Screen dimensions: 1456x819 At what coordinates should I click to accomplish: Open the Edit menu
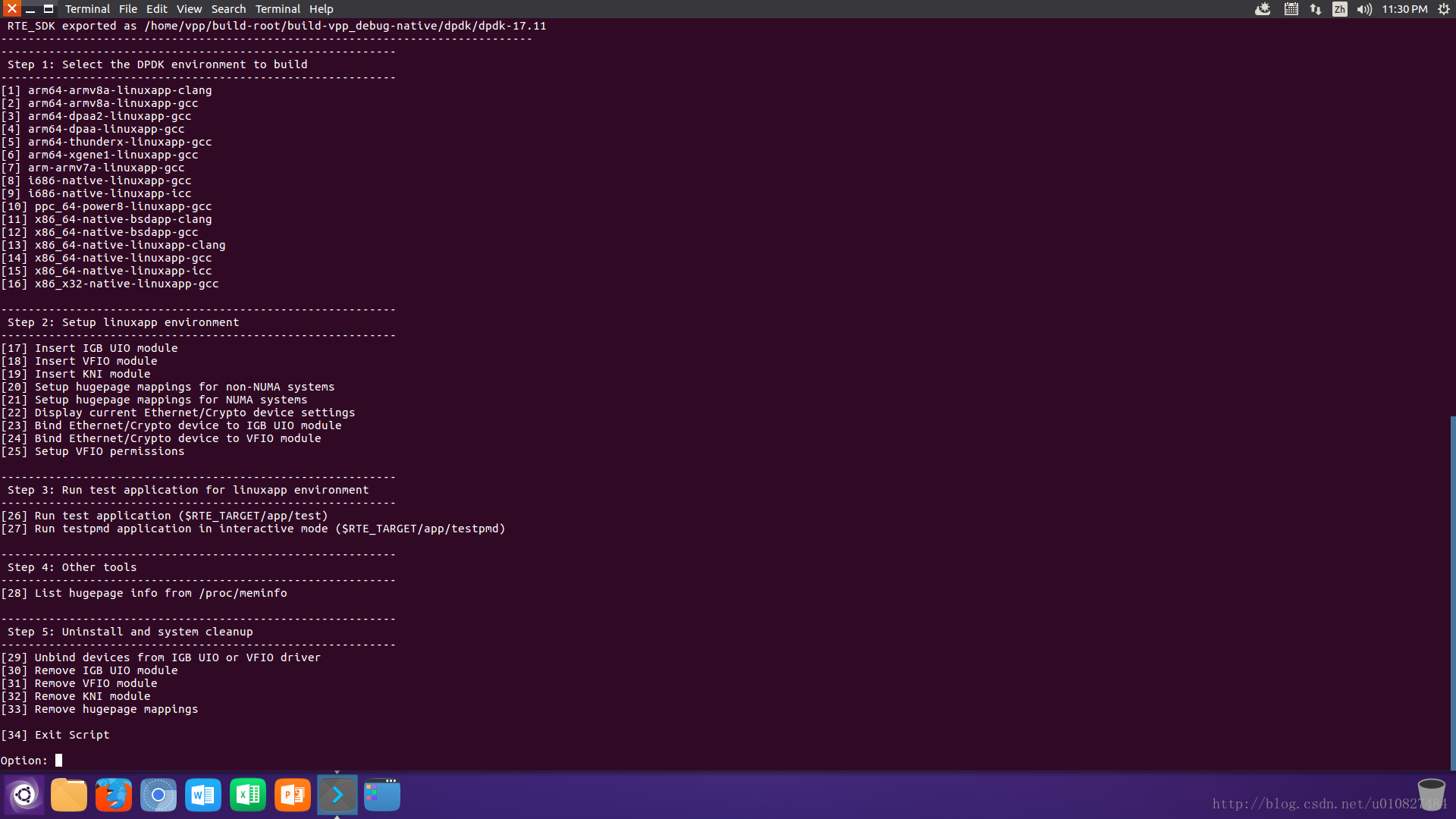(x=157, y=9)
